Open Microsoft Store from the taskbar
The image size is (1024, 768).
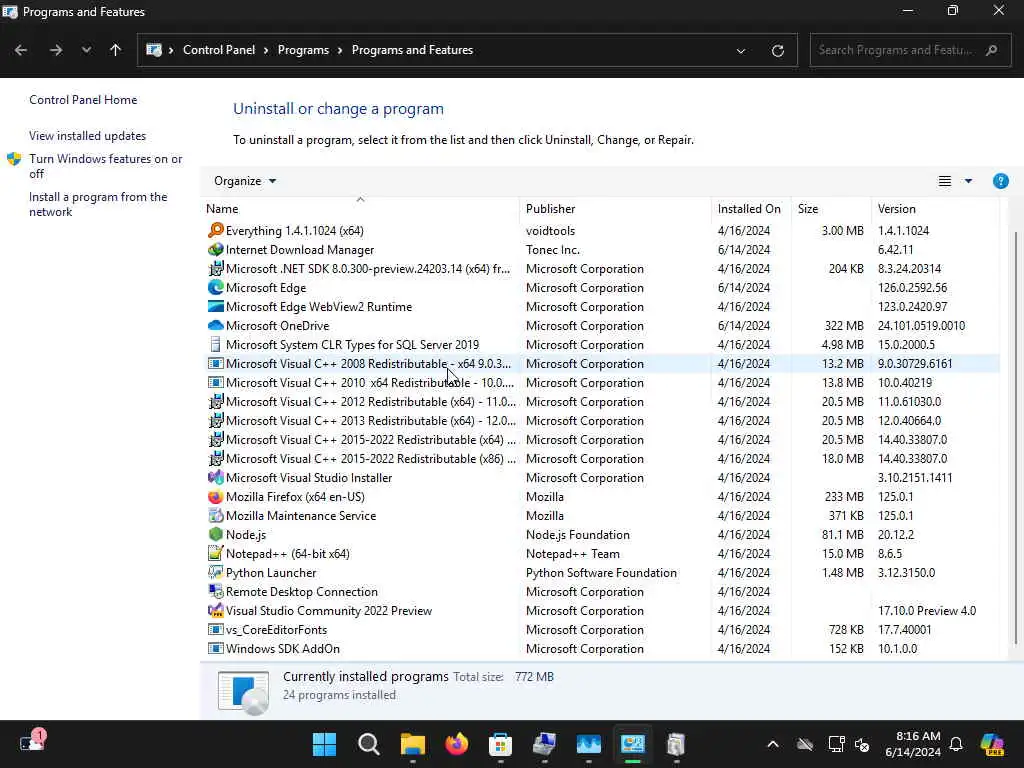[500, 744]
